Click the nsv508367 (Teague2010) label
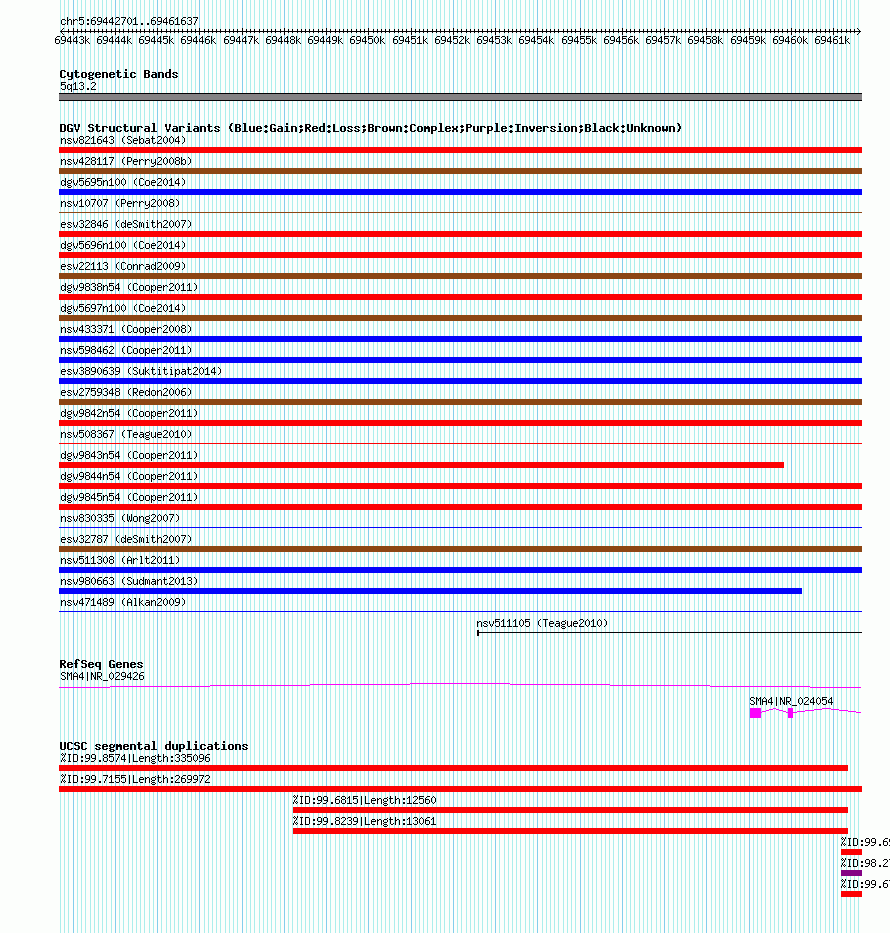The height and width of the screenshot is (933, 890). [x=126, y=434]
